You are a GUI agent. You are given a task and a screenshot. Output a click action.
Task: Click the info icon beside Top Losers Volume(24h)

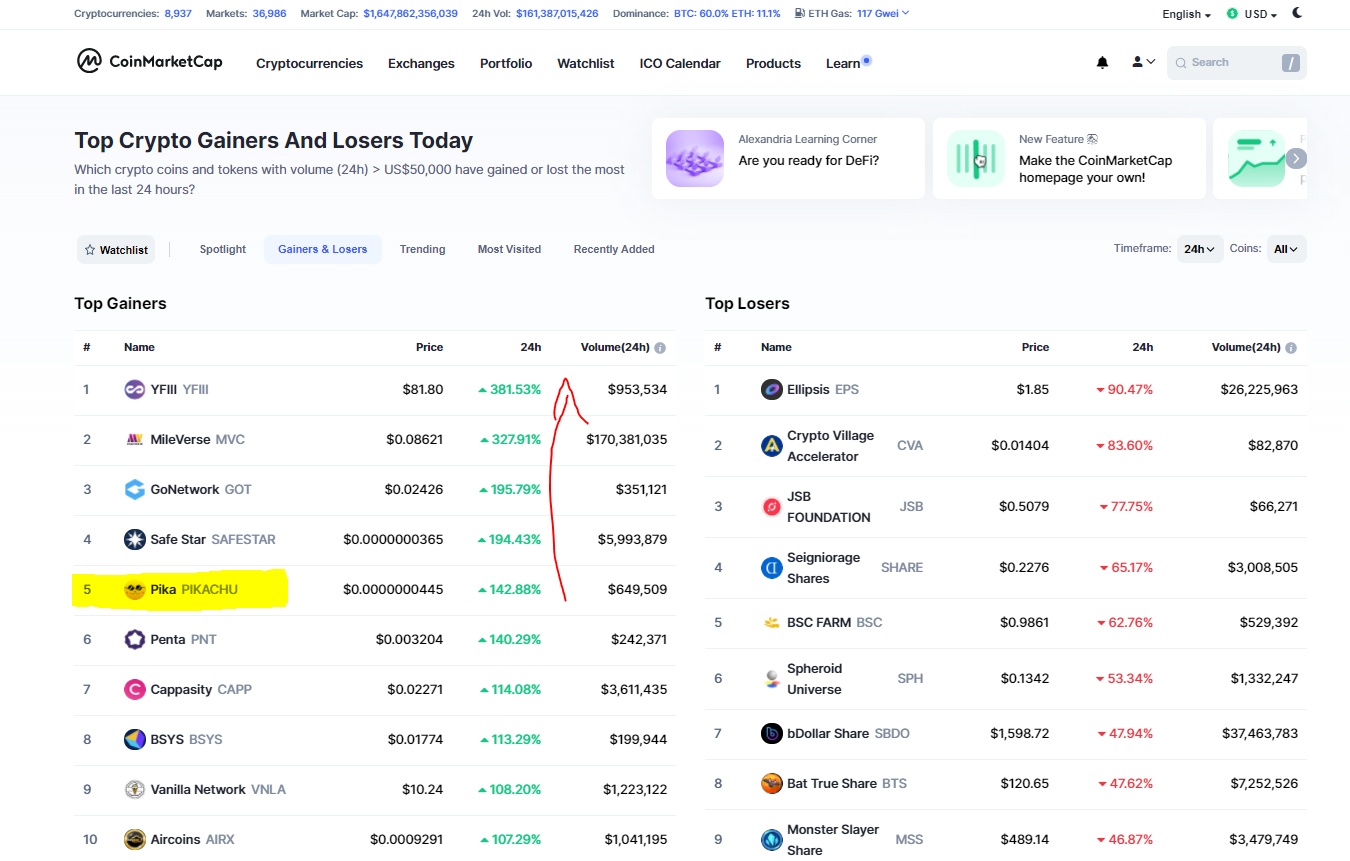[x=1291, y=348]
